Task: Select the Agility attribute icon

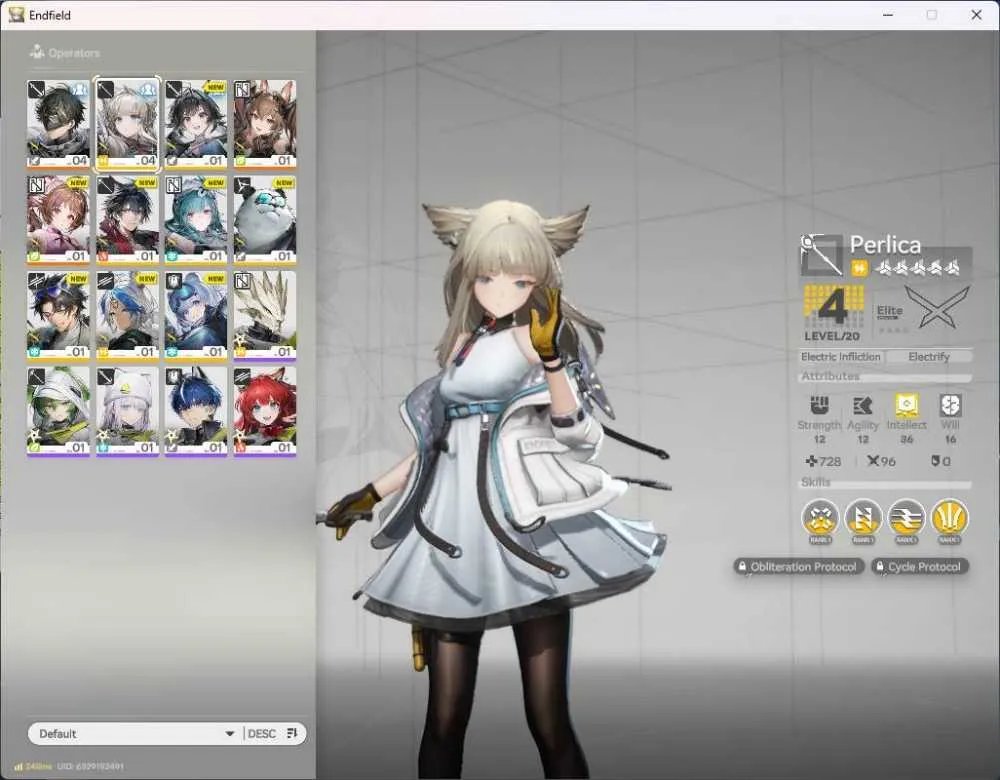Action: [x=862, y=405]
